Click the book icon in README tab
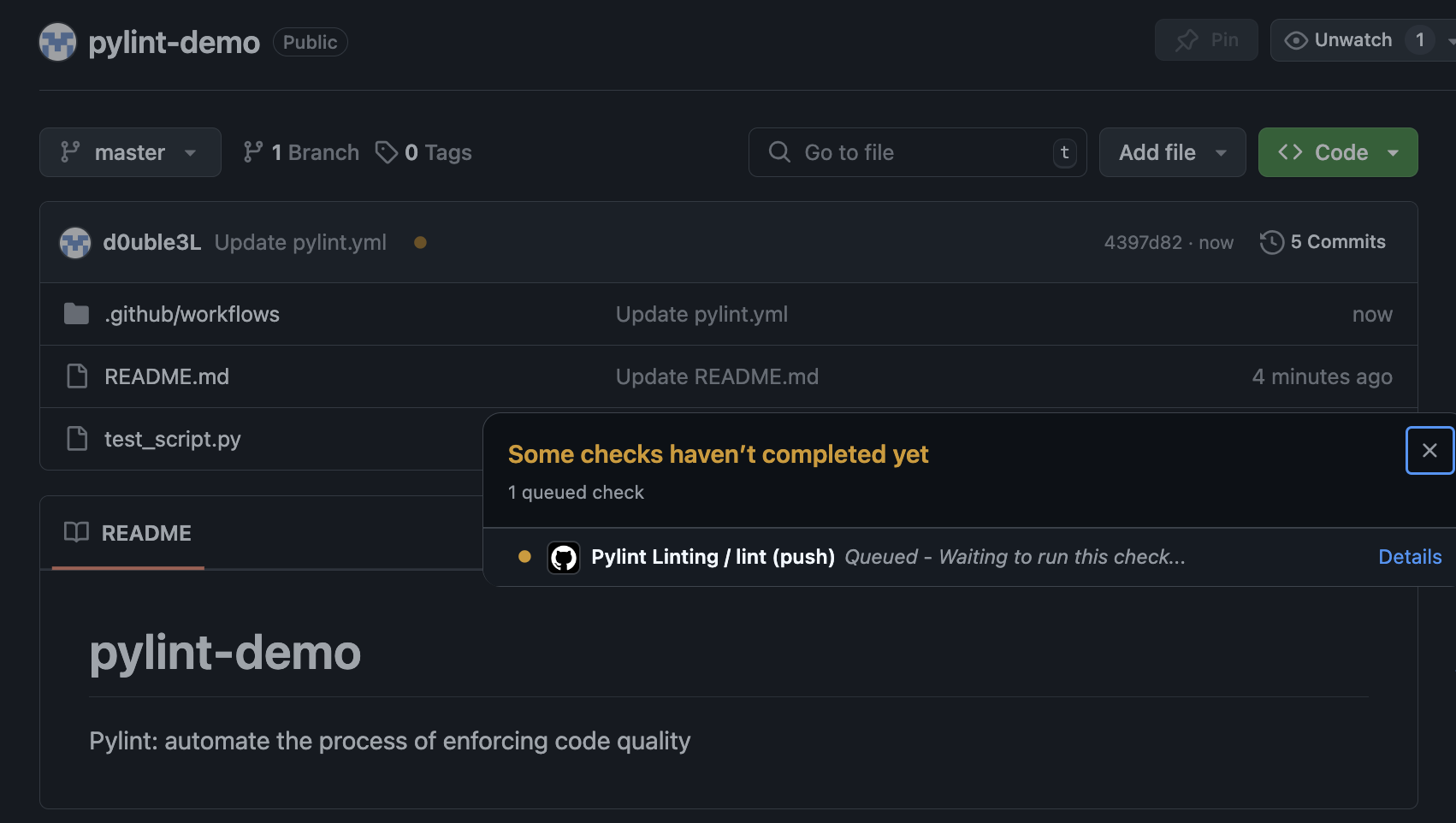Image resolution: width=1456 pixels, height=823 pixels. click(76, 532)
